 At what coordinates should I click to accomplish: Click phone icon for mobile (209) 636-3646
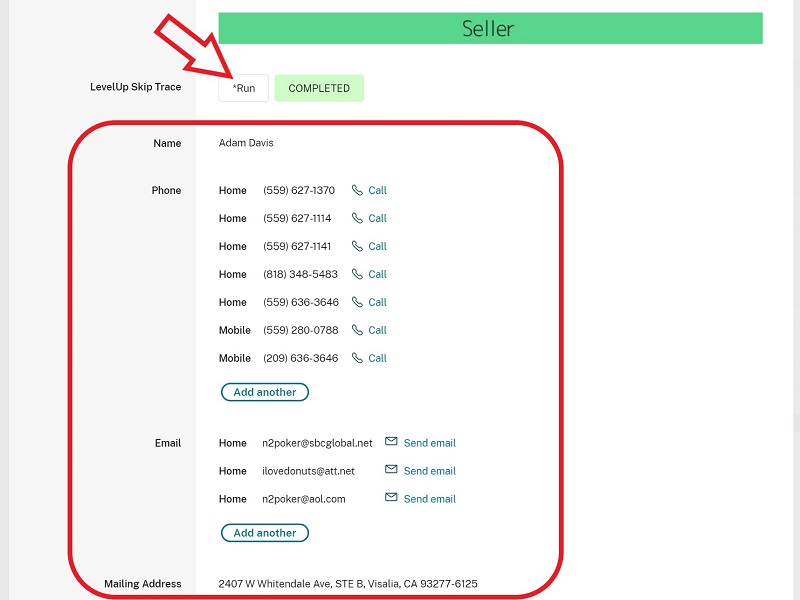pos(357,358)
